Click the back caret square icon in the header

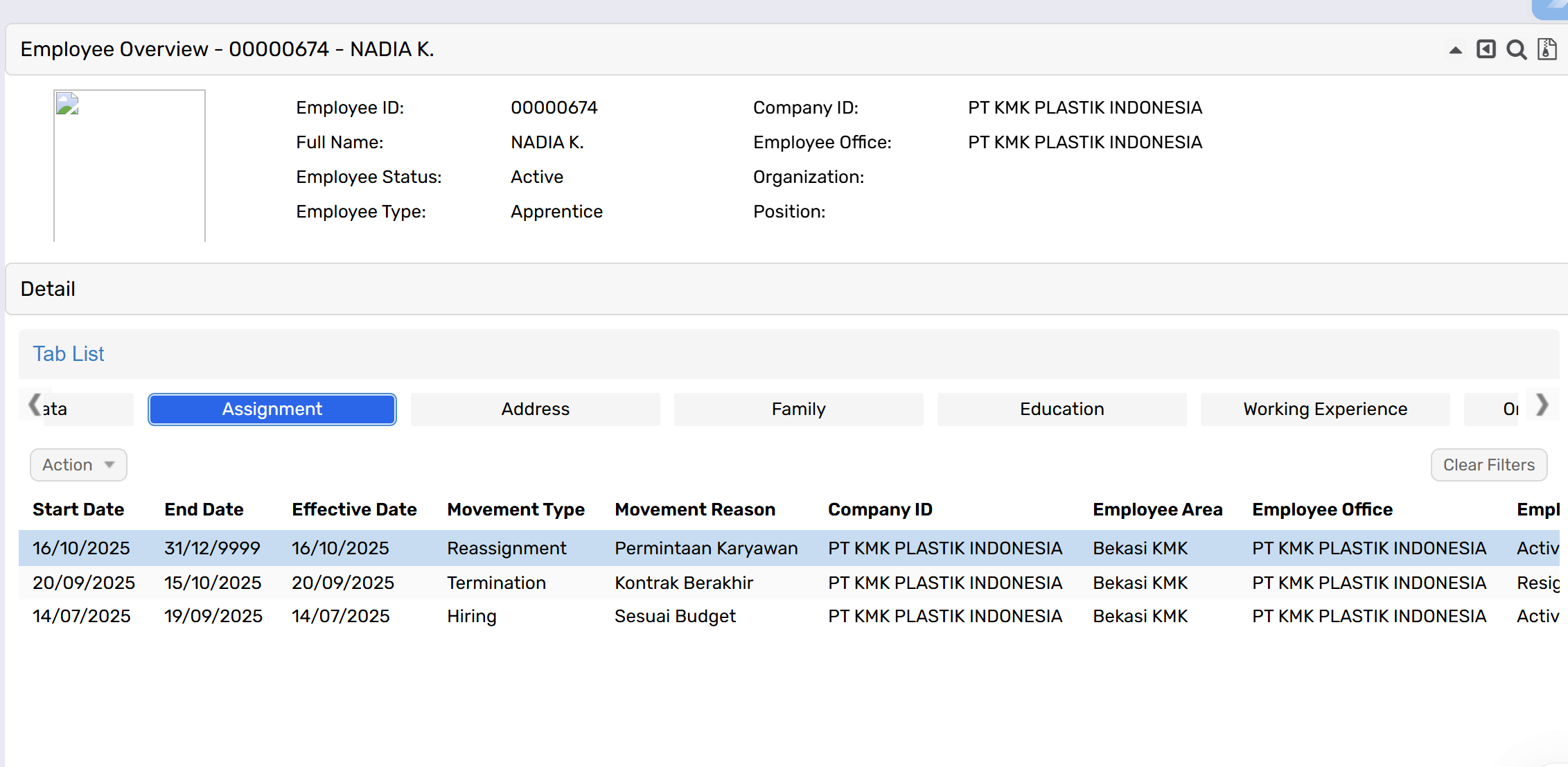[1486, 49]
